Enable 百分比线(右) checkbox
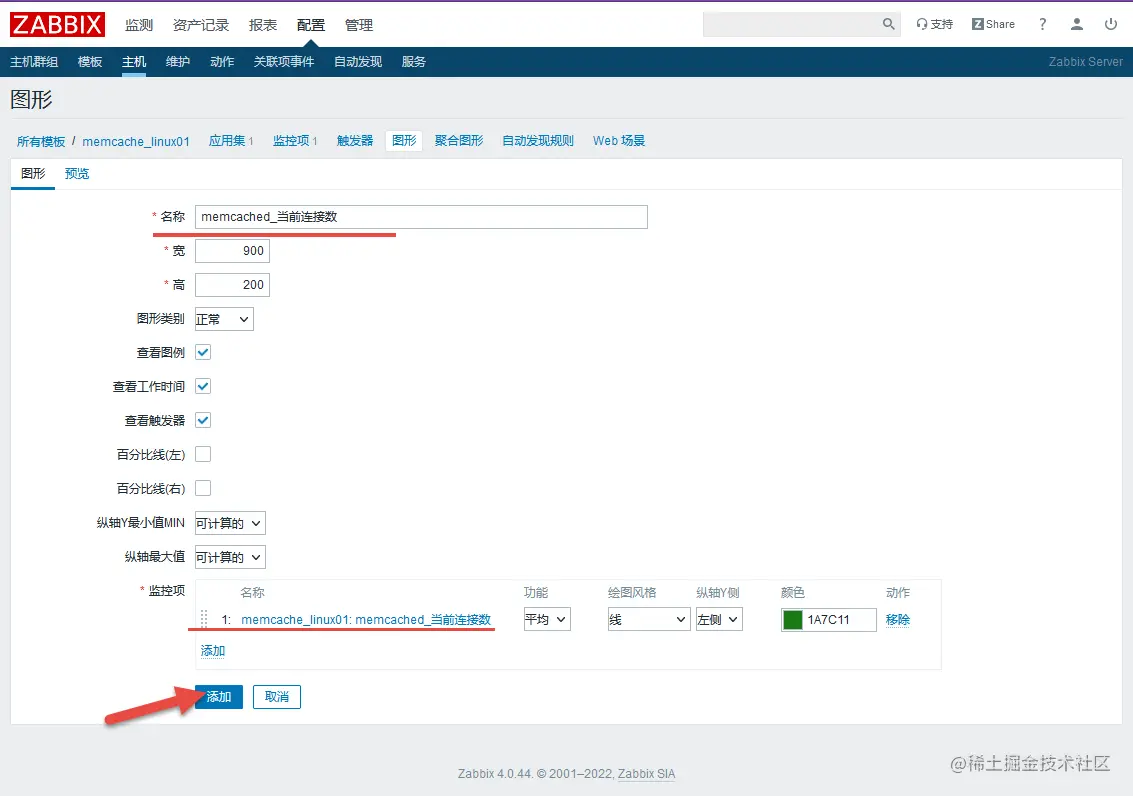Screen dimensions: 1133x796 click(203, 488)
